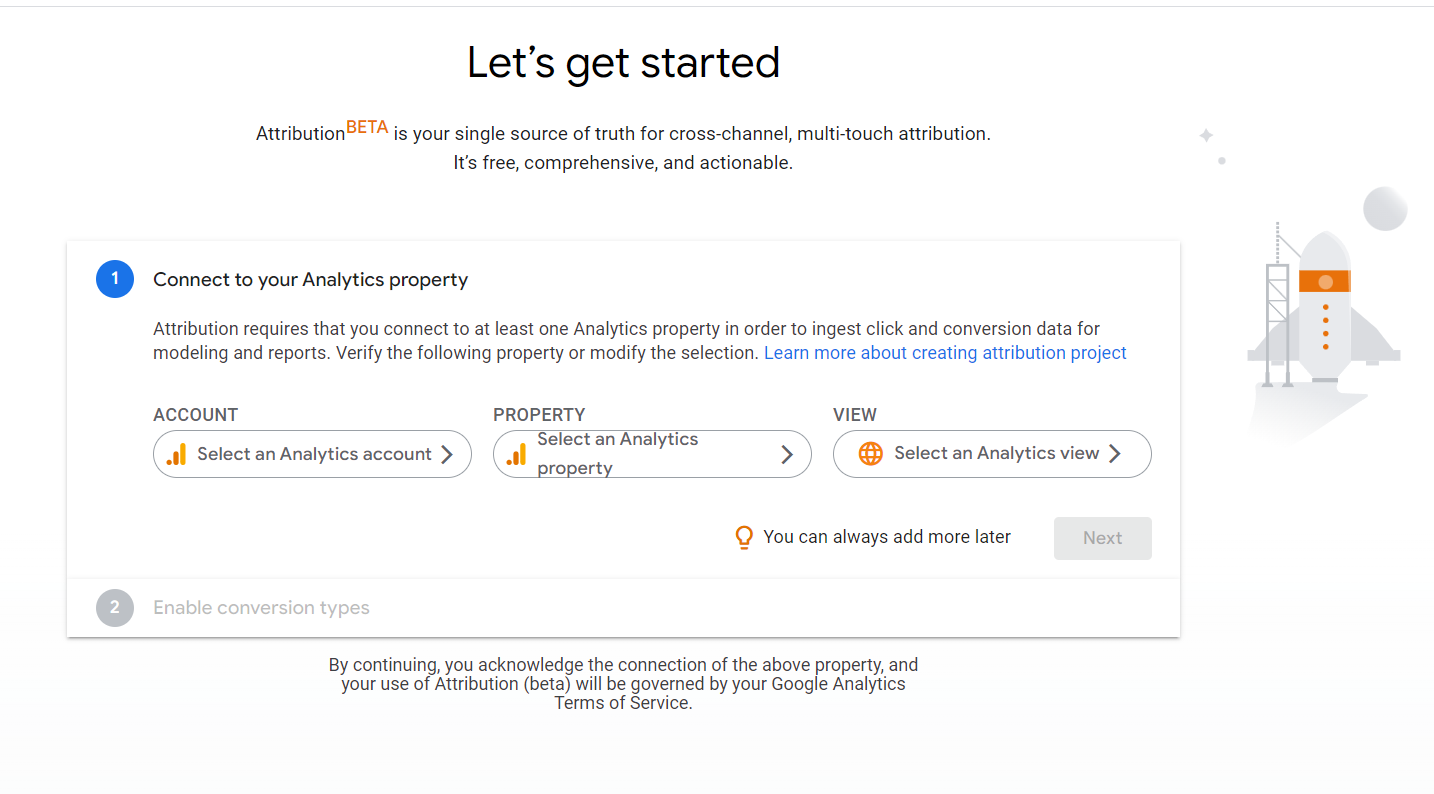This screenshot has width=1434, height=794.
Task: Expand the Enable conversion types step
Action: pos(261,608)
